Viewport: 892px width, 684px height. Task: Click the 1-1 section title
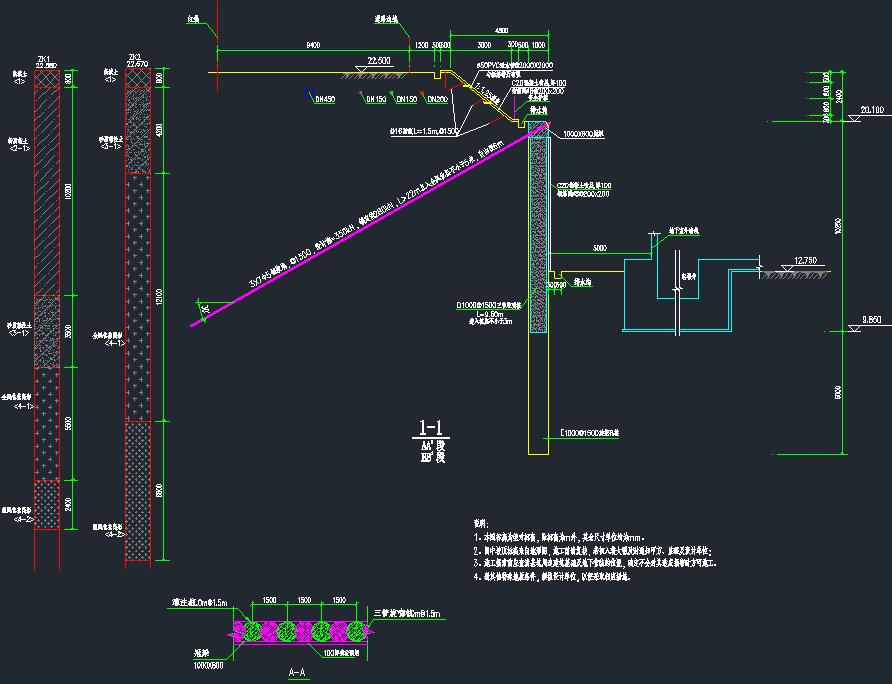coord(432,428)
